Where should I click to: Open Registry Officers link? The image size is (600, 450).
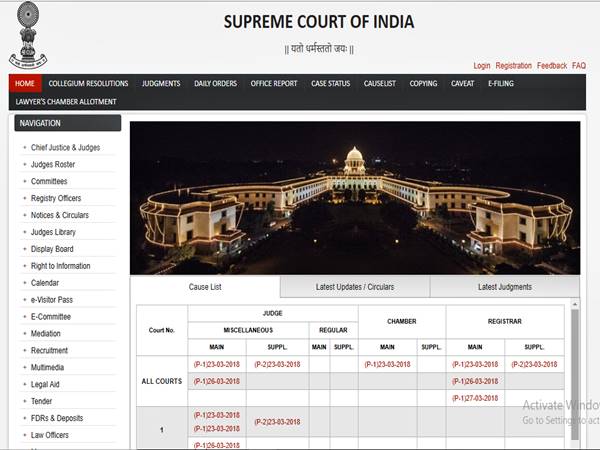pyautogui.click(x=56, y=198)
